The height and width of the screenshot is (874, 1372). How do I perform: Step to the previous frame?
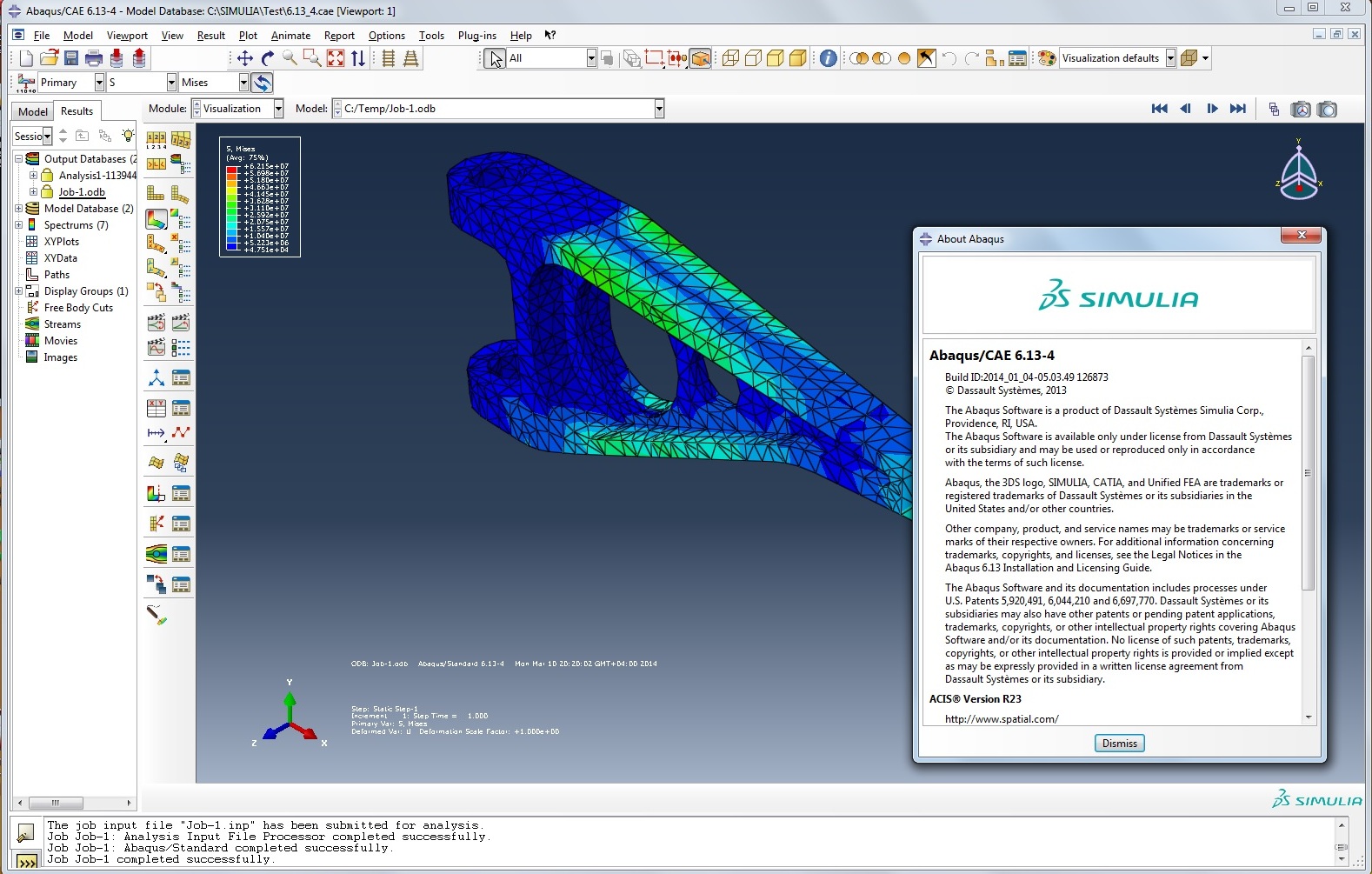pyautogui.click(x=1185, y=109)
